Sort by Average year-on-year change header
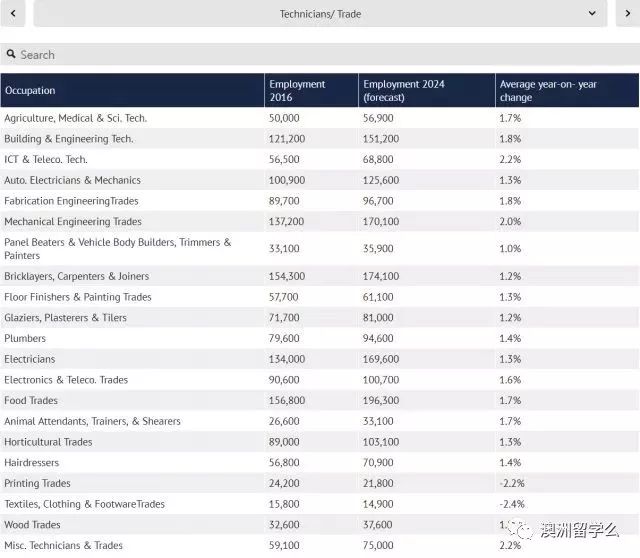This screenshot has width=640, height=558. coord(565,90)
